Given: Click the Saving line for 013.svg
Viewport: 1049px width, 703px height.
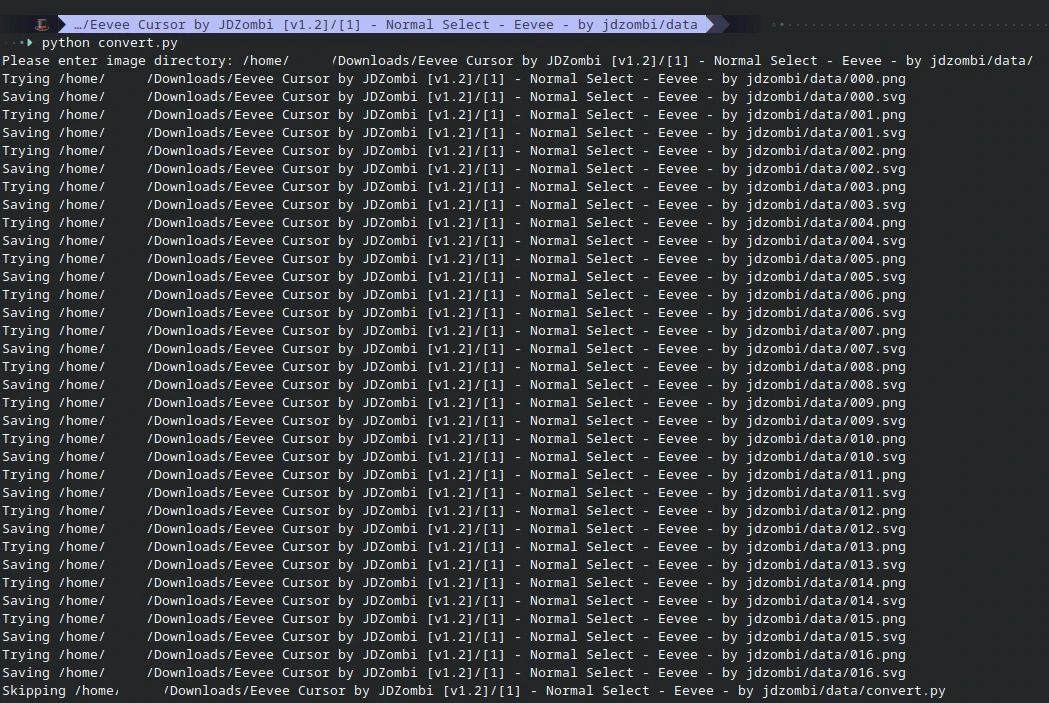Looking at the screenshot, I should (x=454, y=566).
